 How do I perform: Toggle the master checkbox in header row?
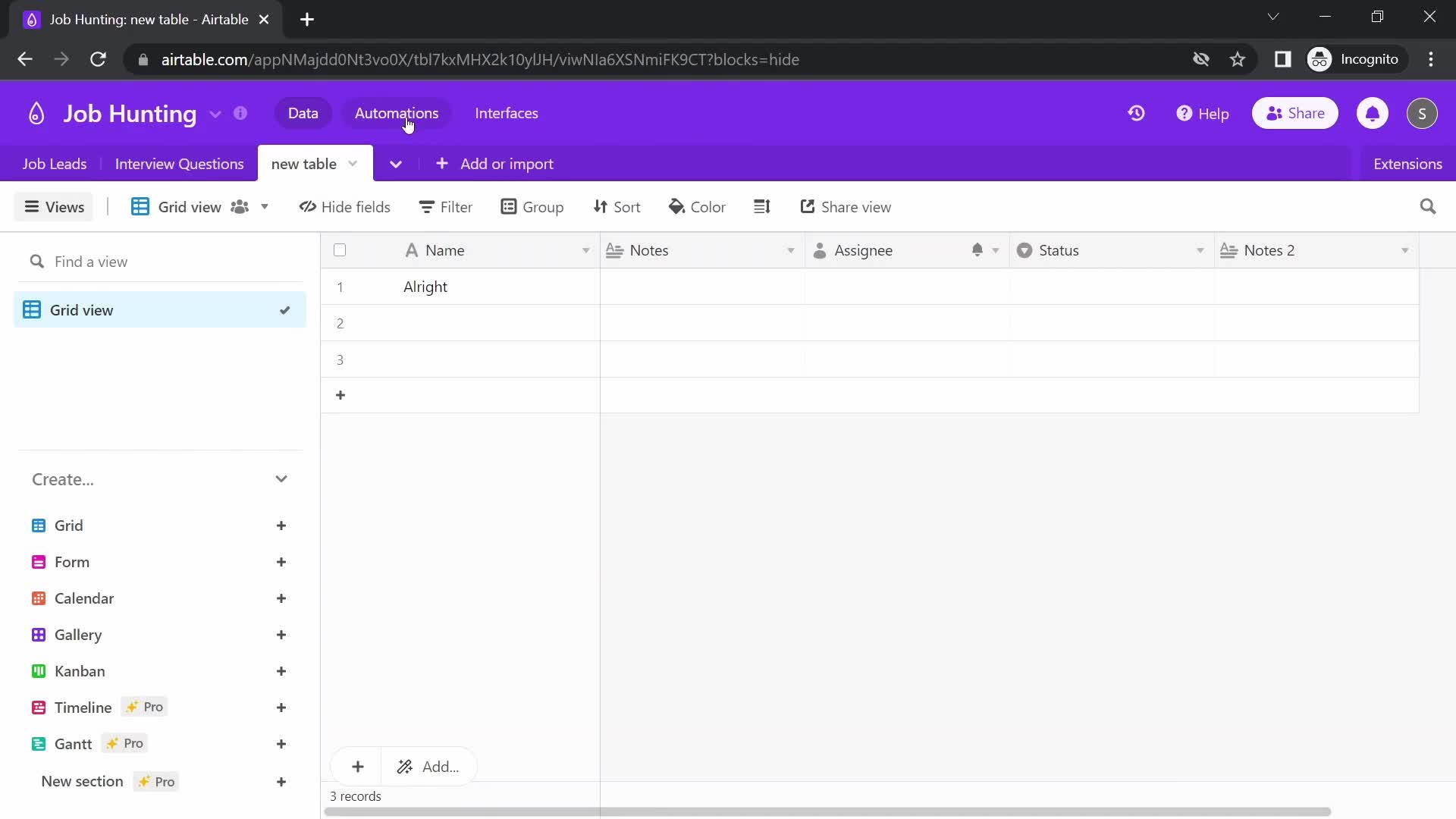click(x=339, y=250)
